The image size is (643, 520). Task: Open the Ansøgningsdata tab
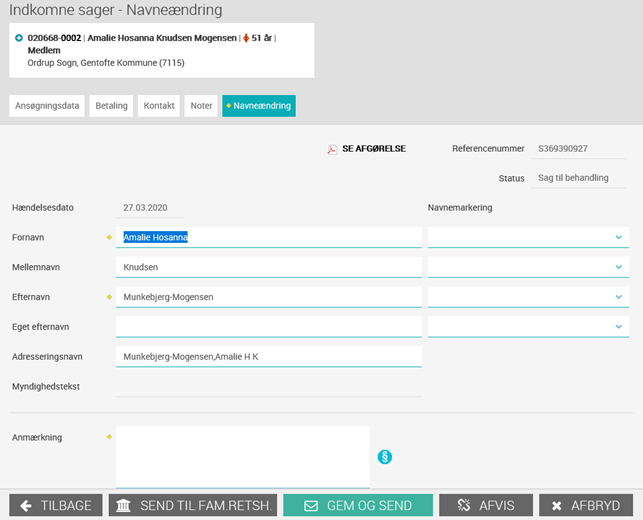(47, 106)
